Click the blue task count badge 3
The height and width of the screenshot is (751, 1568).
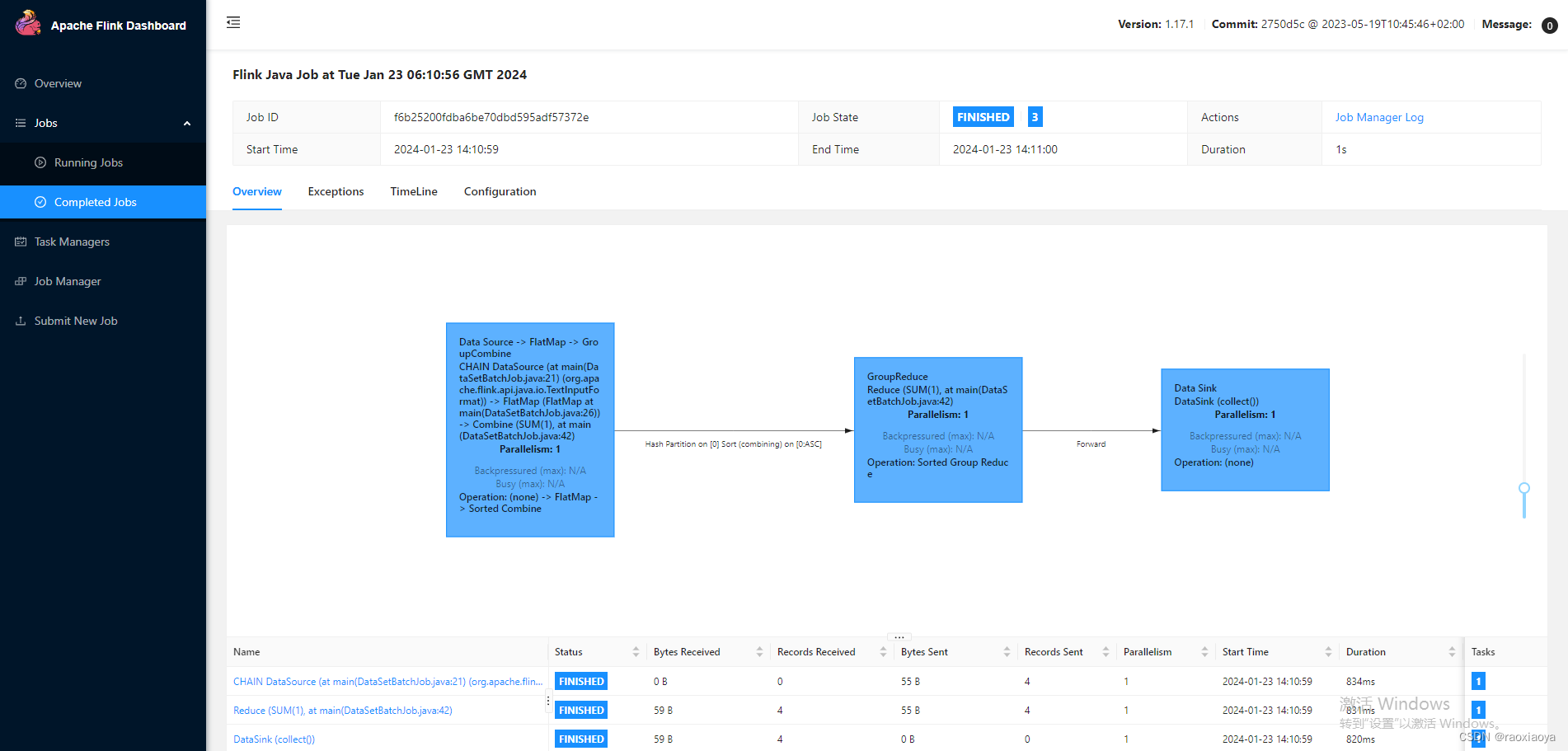coord(1035,117)
